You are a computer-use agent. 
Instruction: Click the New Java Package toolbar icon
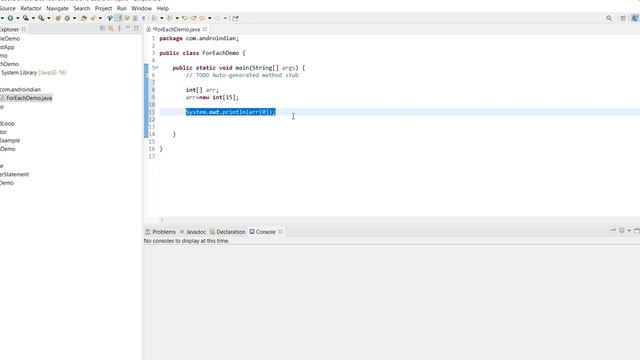click(x=58, y=18)
